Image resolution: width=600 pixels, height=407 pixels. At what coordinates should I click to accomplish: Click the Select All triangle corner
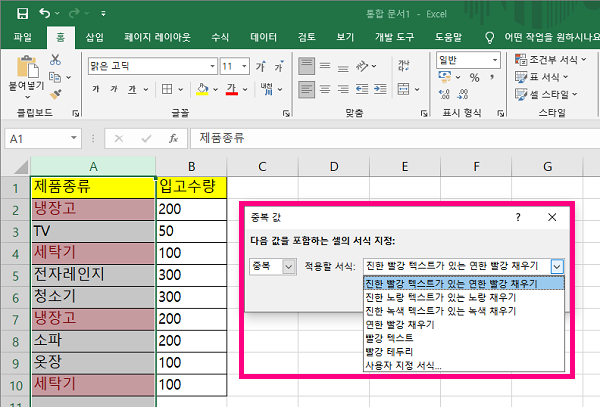coord(20,167)
